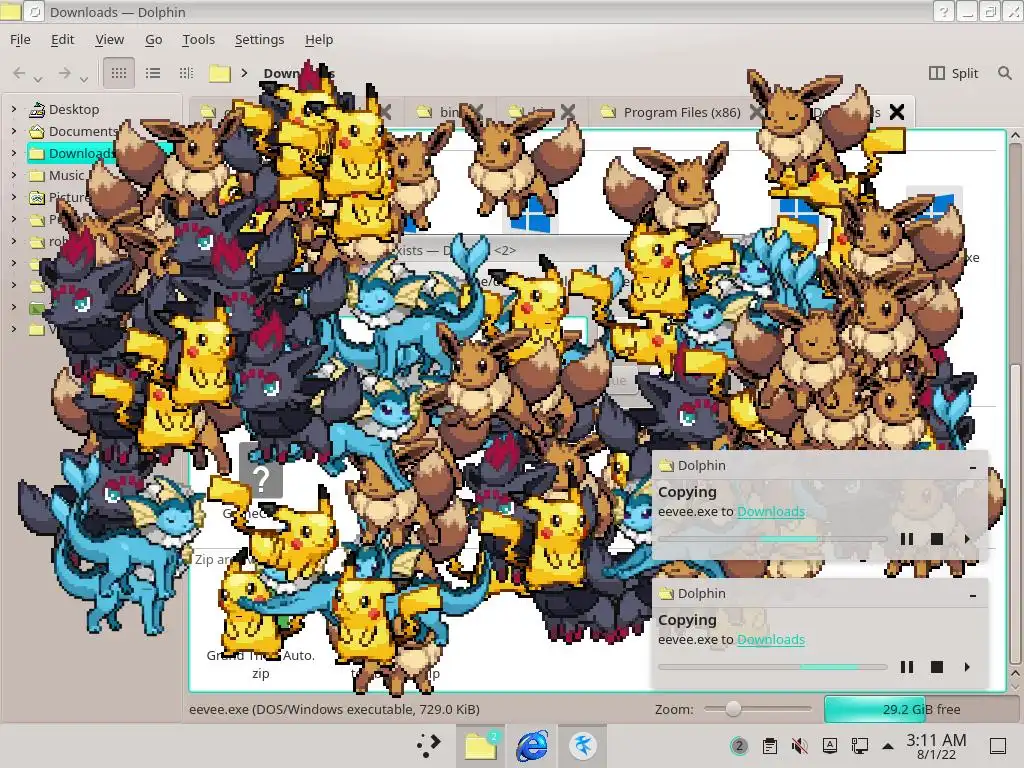Show hidden tray icons arrow
Viewport: 1024px width, 768px height.
[888, 746]
